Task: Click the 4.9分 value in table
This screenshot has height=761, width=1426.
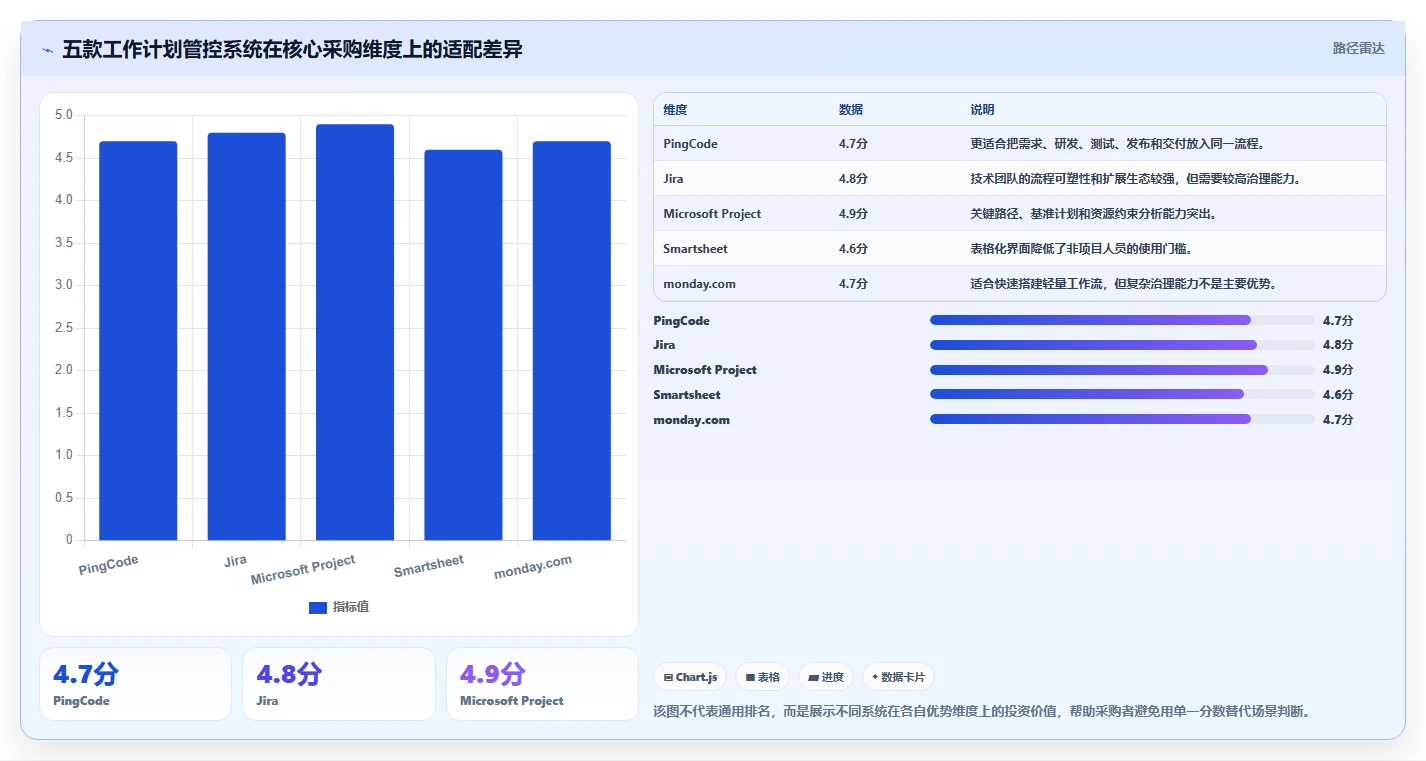Action: [853, 214]
